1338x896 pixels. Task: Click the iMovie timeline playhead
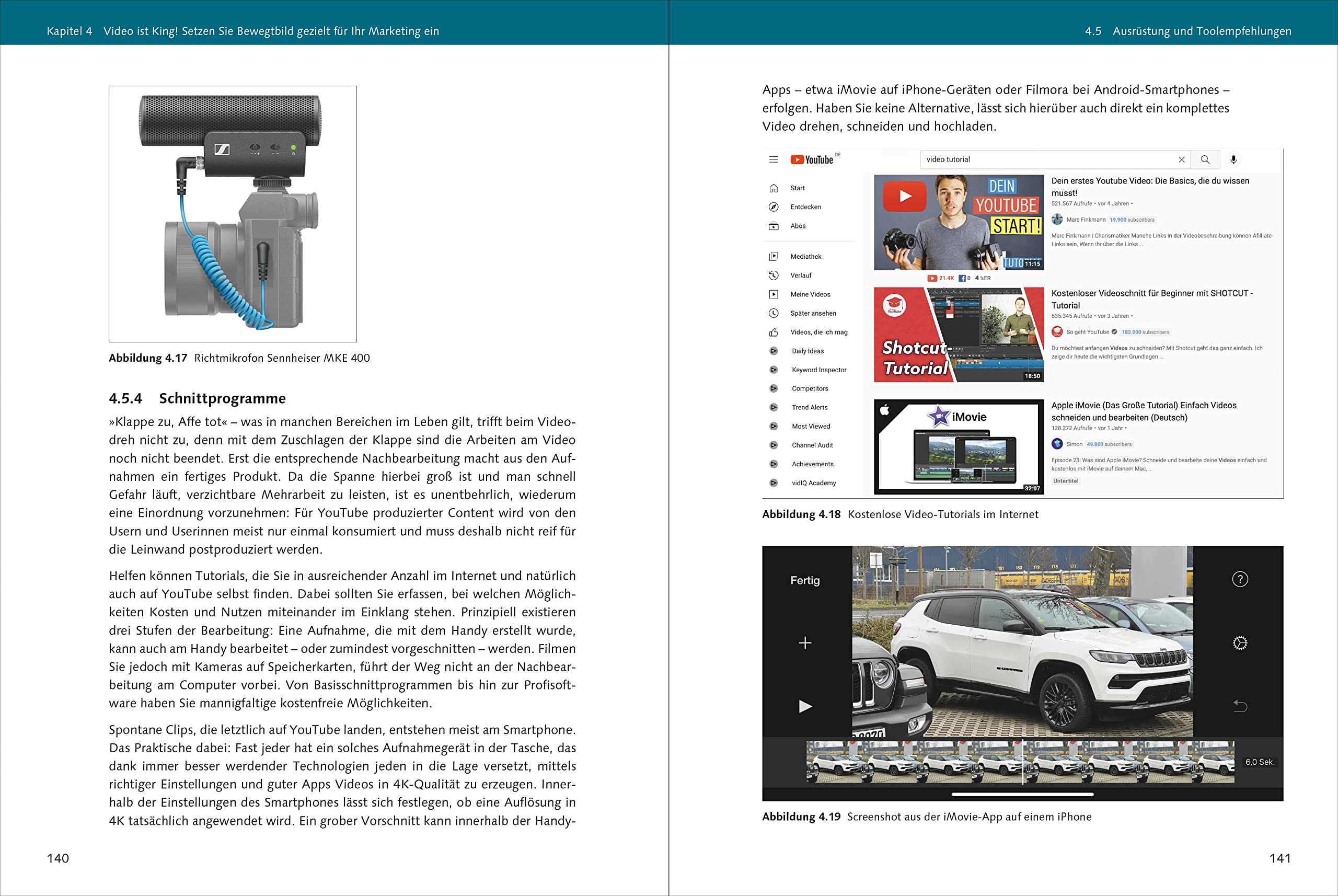[1022, 763]
